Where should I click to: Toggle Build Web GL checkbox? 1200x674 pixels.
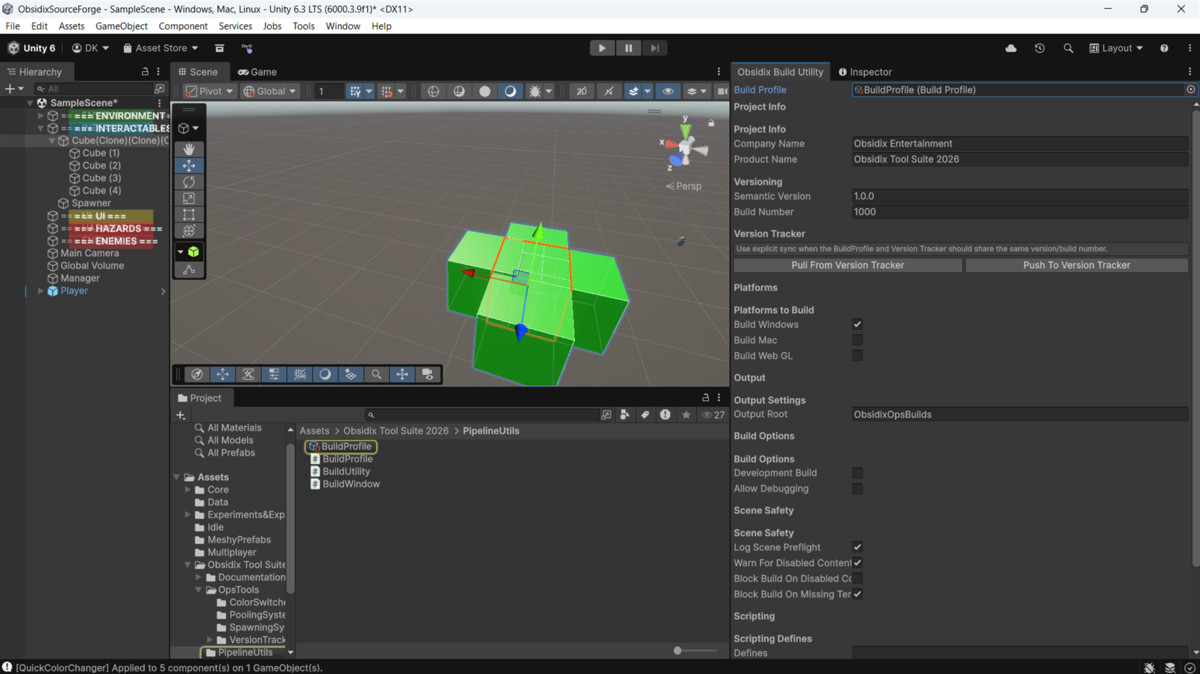[857, 356]
